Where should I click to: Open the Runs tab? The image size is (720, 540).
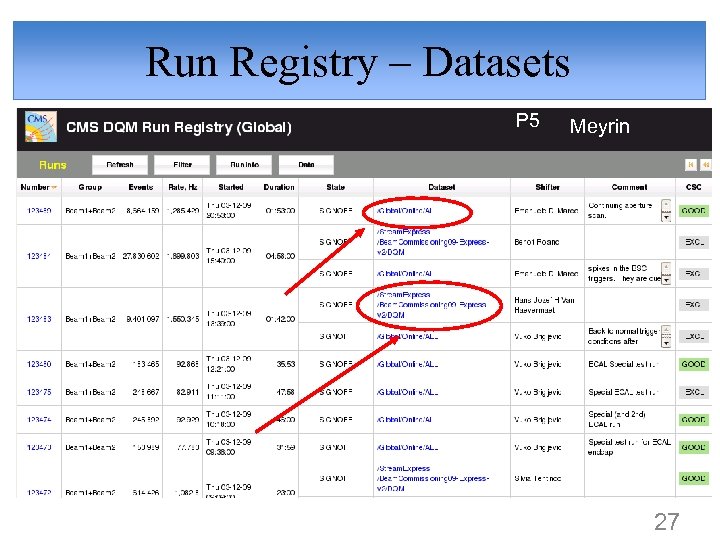pos(53,165)
